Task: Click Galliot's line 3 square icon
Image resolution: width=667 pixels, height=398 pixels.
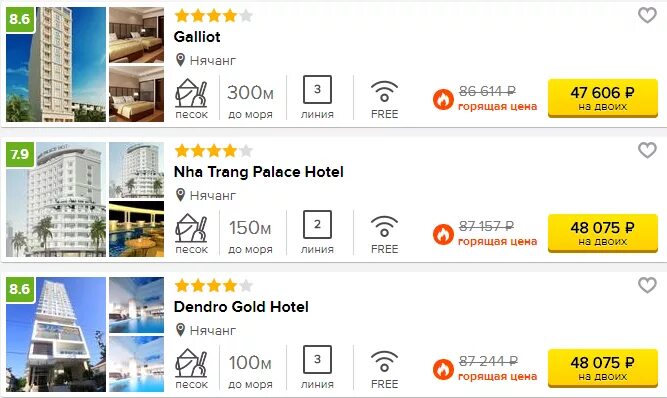Action: coord(317,89)
